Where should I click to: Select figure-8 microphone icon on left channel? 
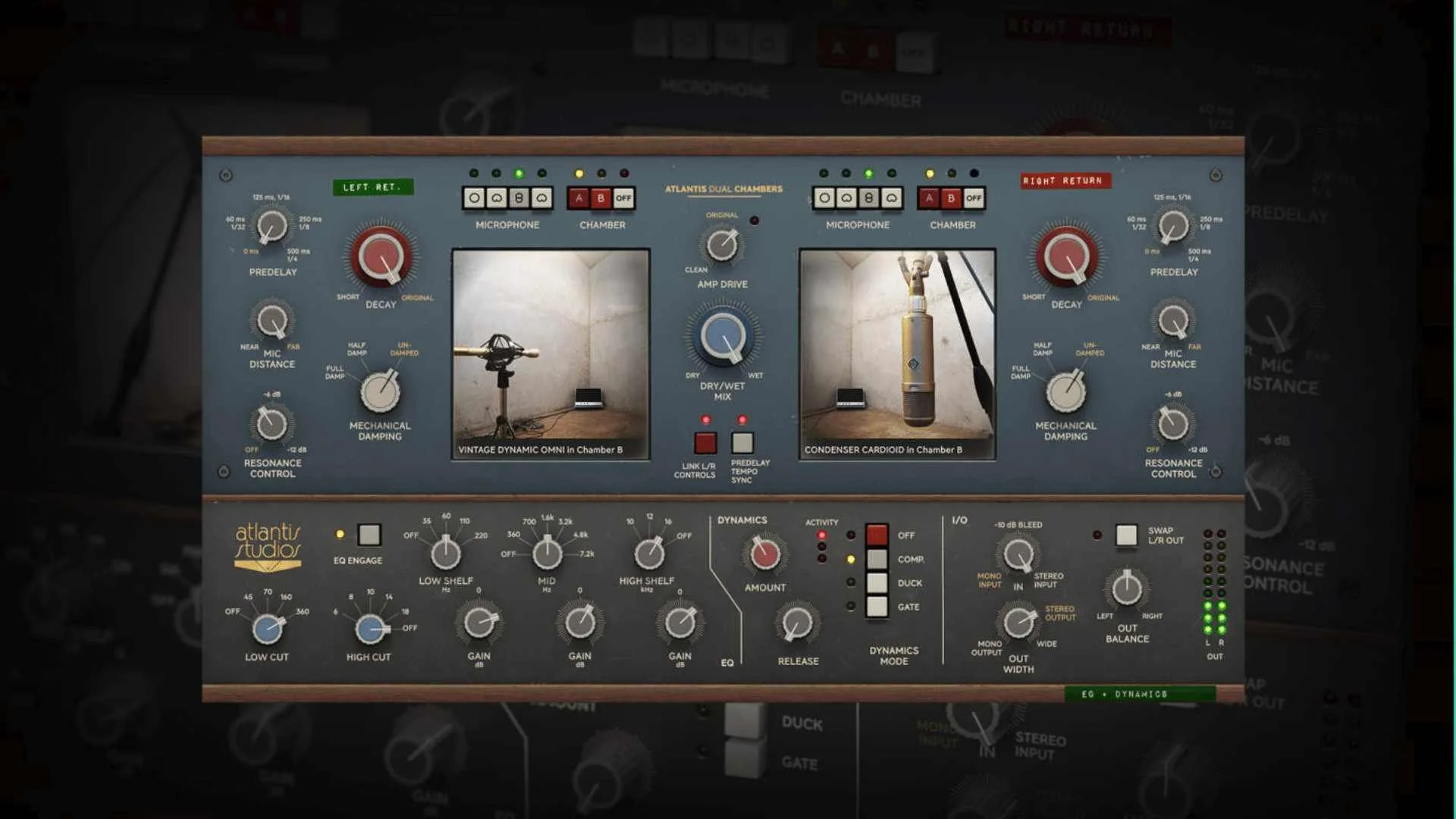[519, 198]
